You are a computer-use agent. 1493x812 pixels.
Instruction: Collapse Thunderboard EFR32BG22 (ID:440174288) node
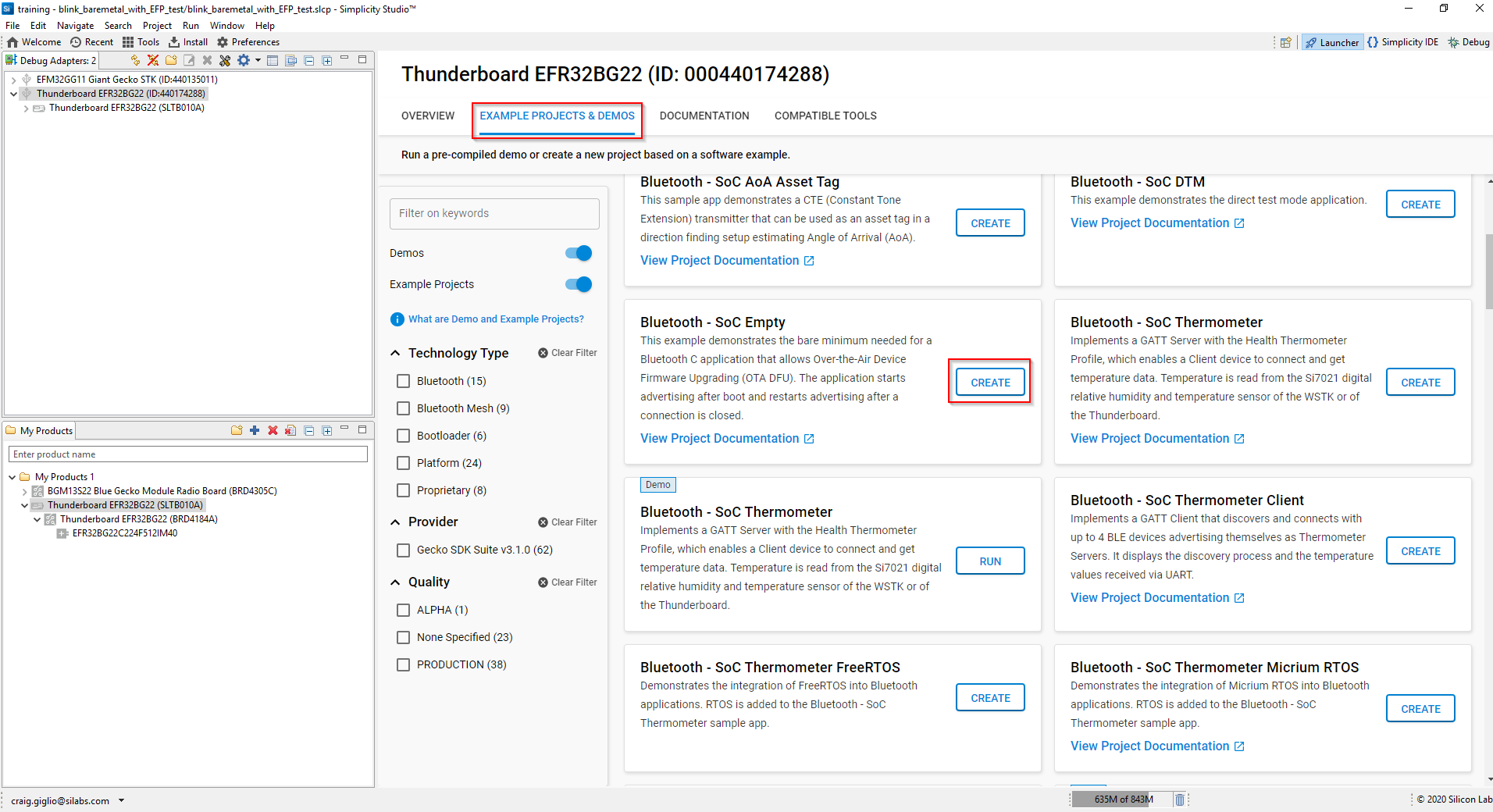(13, 94)
